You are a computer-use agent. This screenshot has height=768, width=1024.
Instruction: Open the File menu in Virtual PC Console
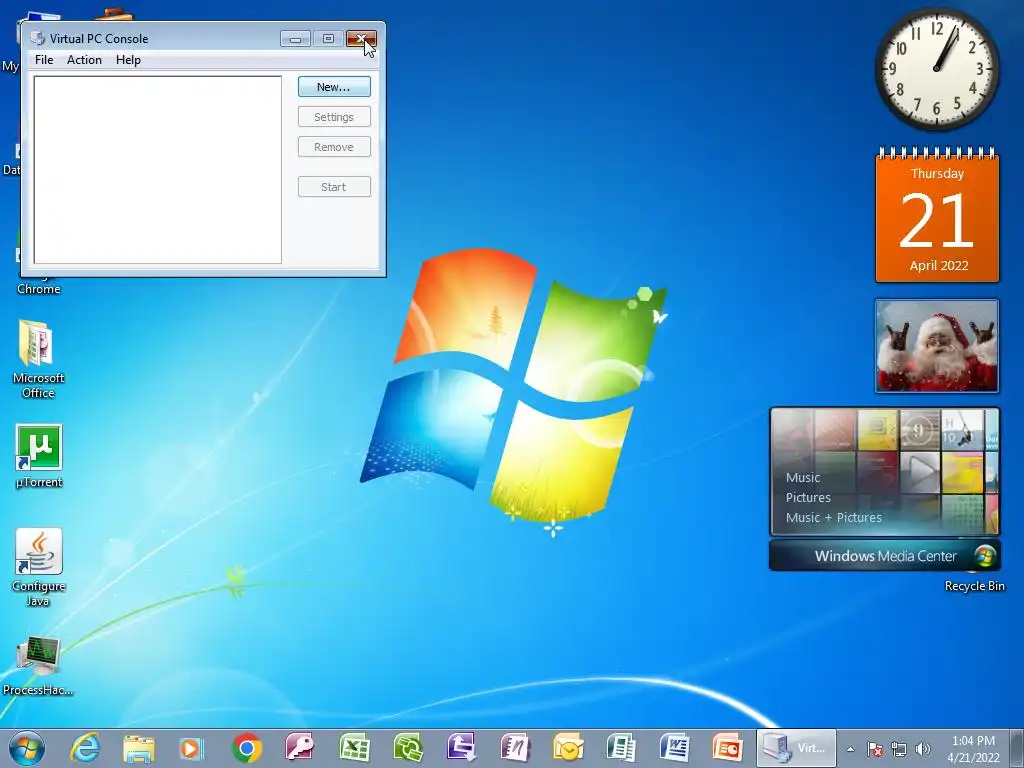pyautogui.click(x=44, y=60)
